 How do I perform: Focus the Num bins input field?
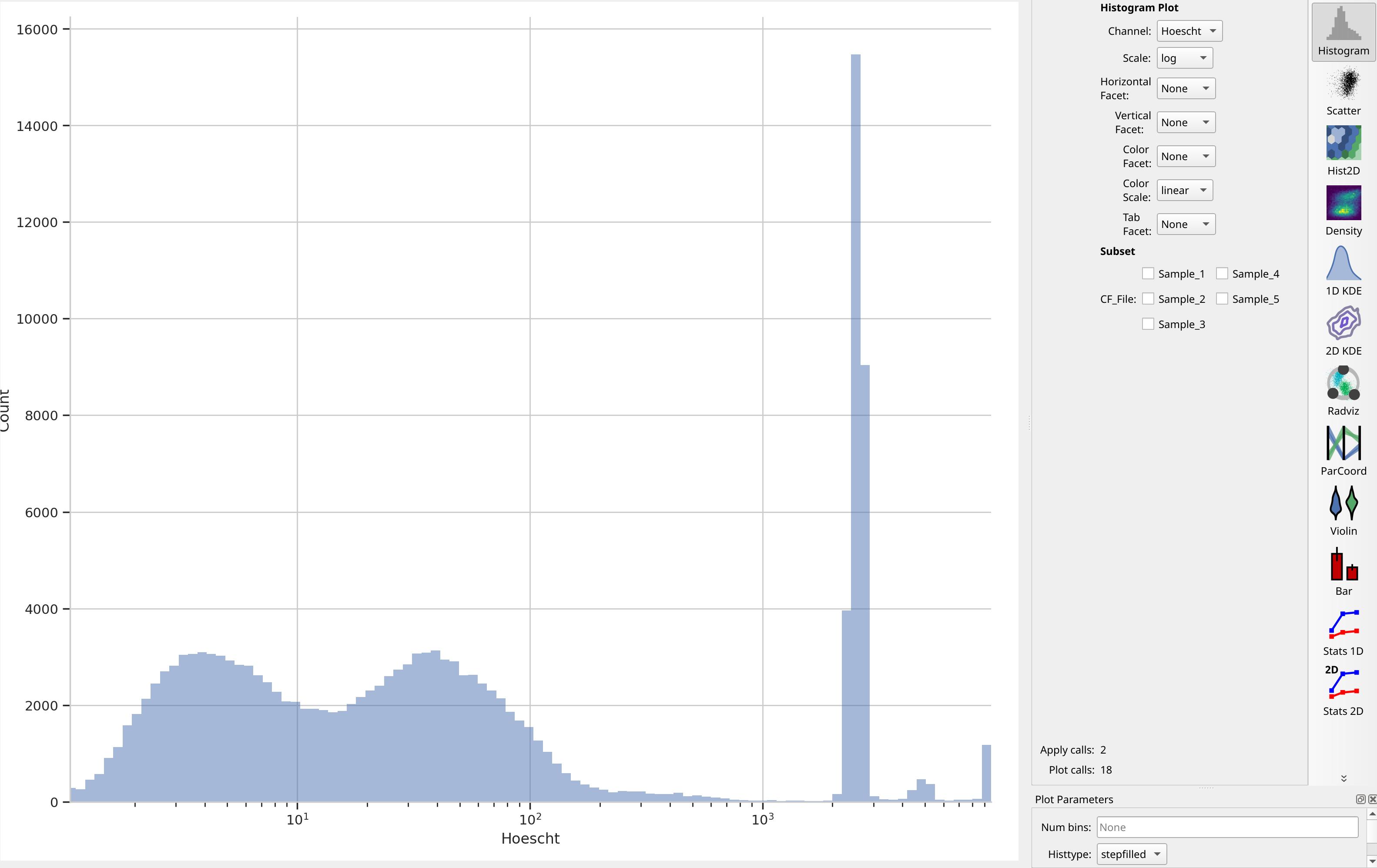click(x=1227, y=827)
